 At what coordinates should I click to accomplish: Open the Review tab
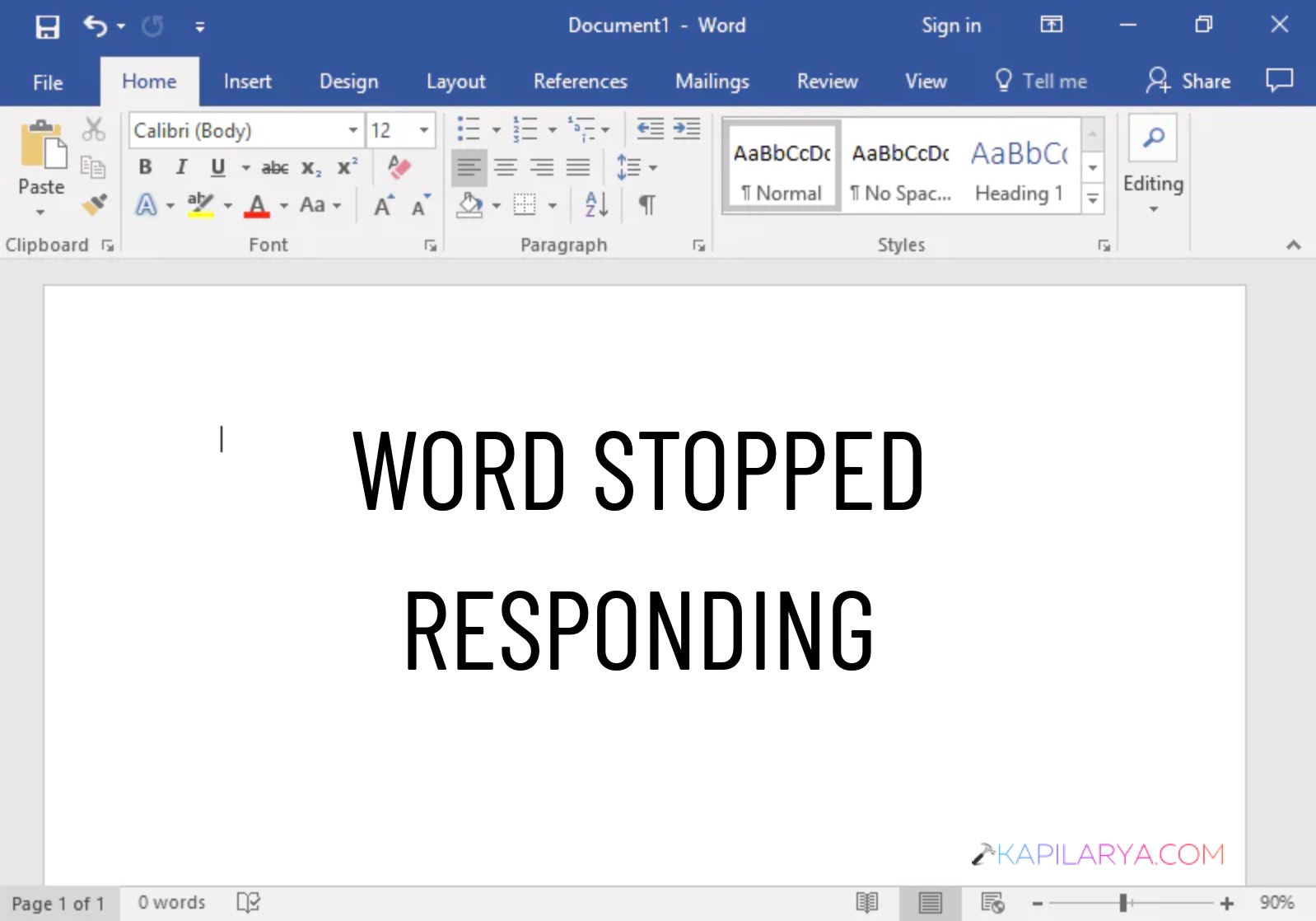[x=827, y=82]
